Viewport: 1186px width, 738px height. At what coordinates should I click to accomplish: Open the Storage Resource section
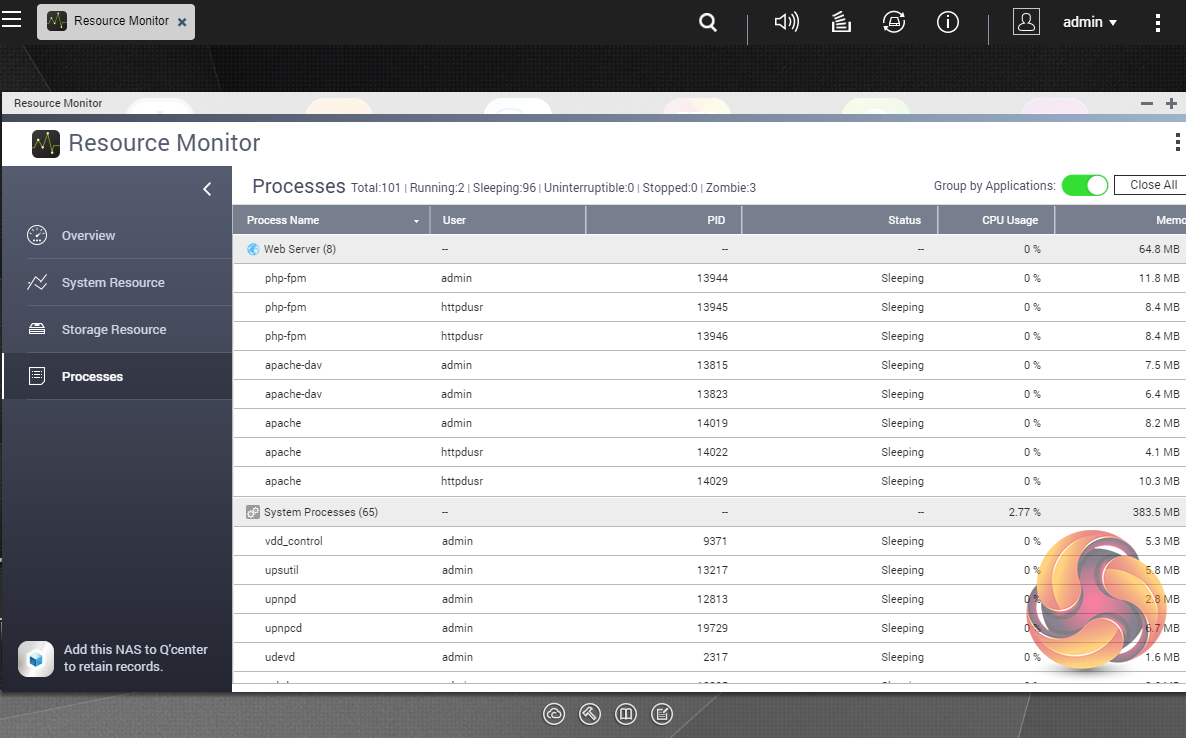[113, 330]
